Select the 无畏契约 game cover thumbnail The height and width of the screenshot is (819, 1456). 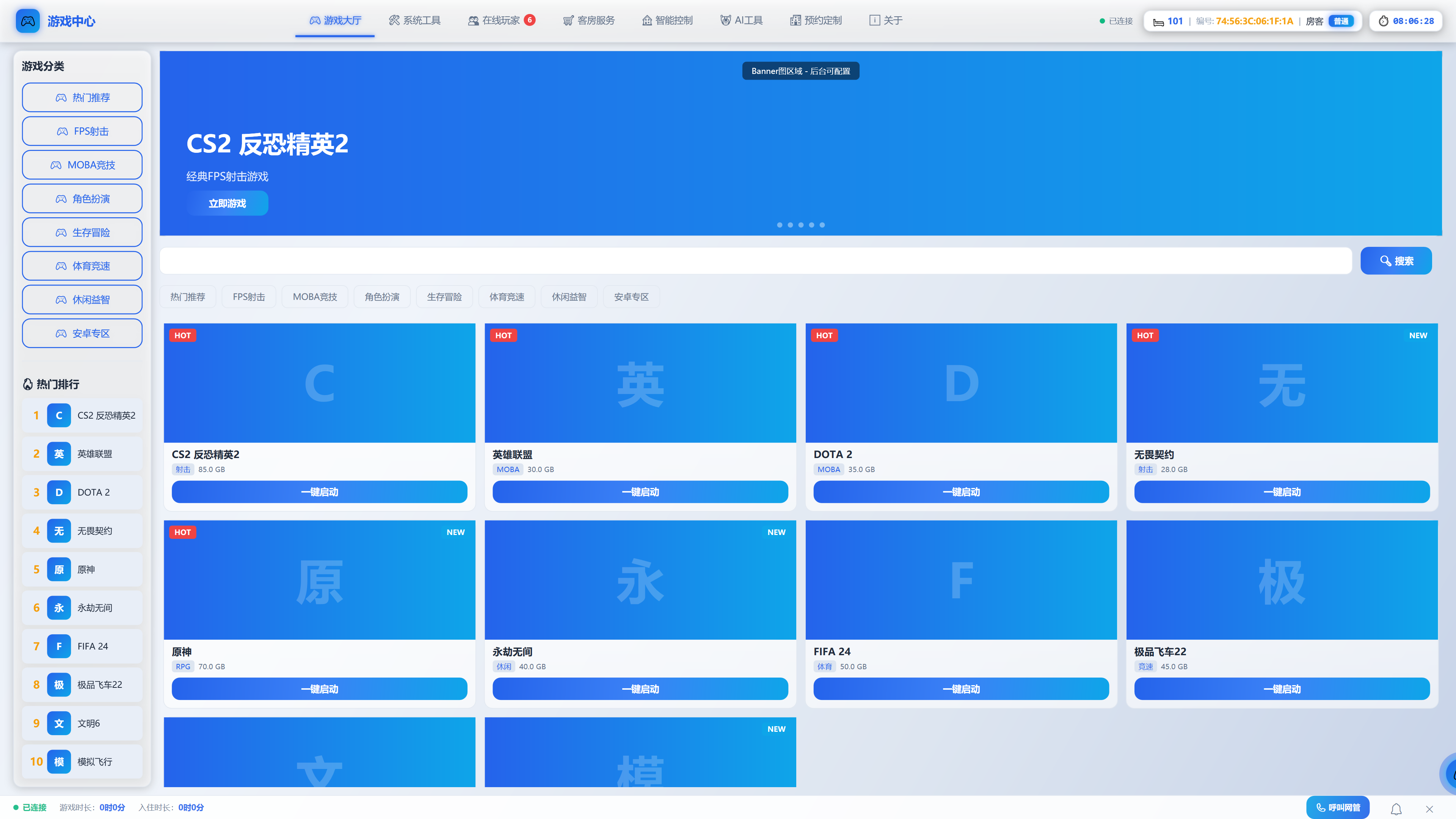click(1282, 383)
